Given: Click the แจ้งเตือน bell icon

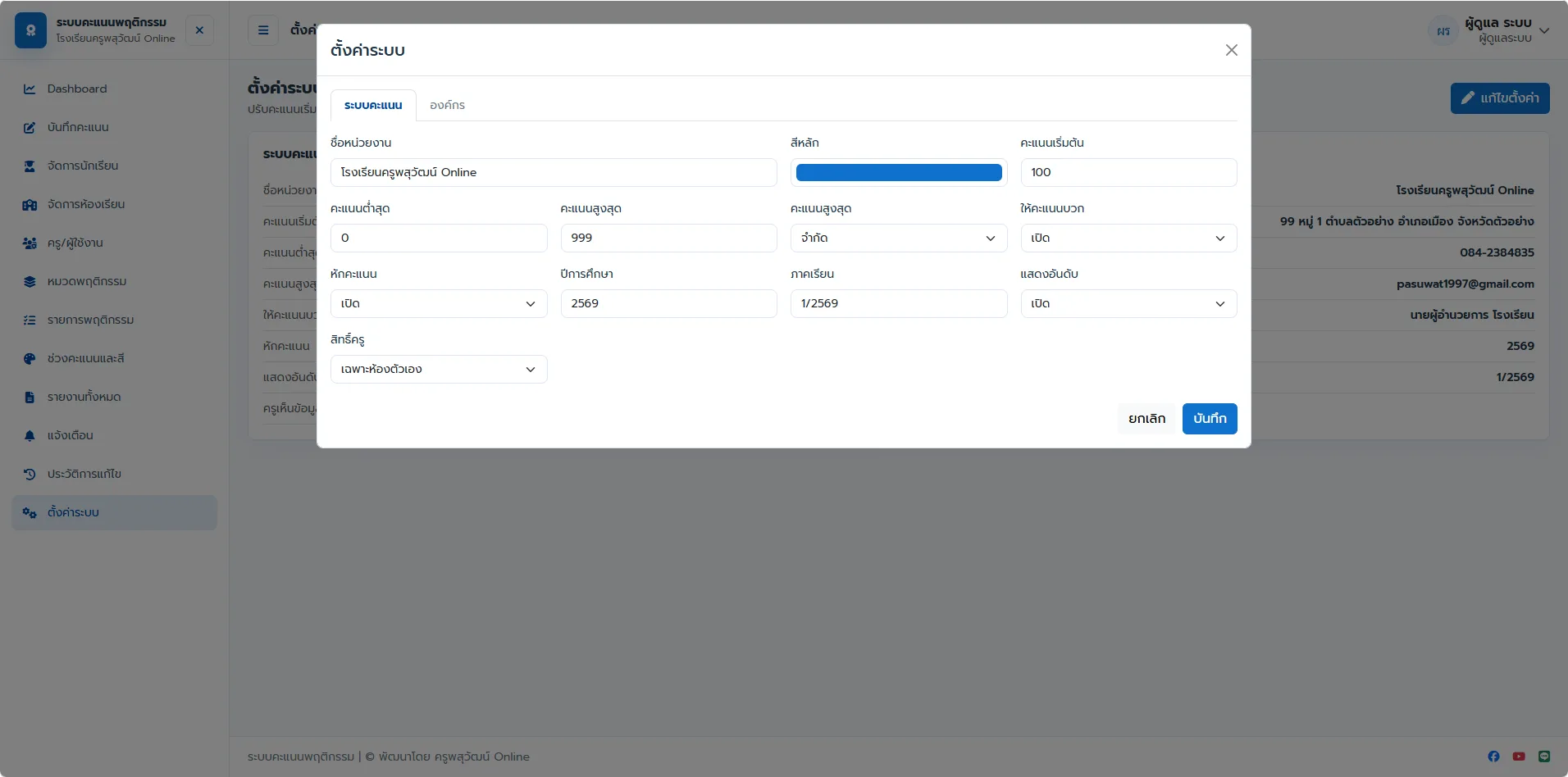Looking at the screenshot, I should pyautogui.click(x=30, y=435).
